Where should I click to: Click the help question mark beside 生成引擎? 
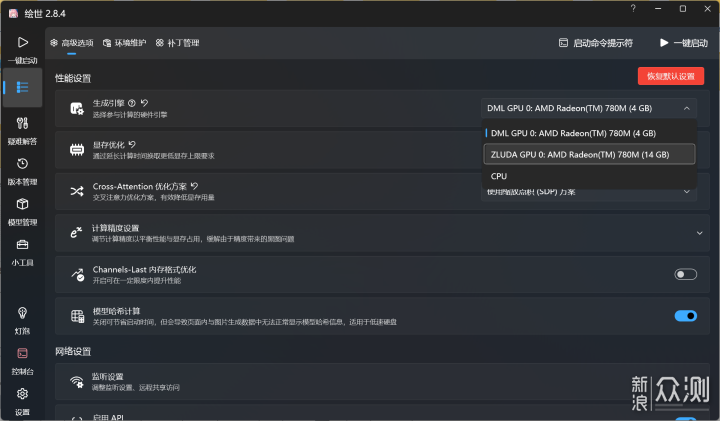point(132,103)
